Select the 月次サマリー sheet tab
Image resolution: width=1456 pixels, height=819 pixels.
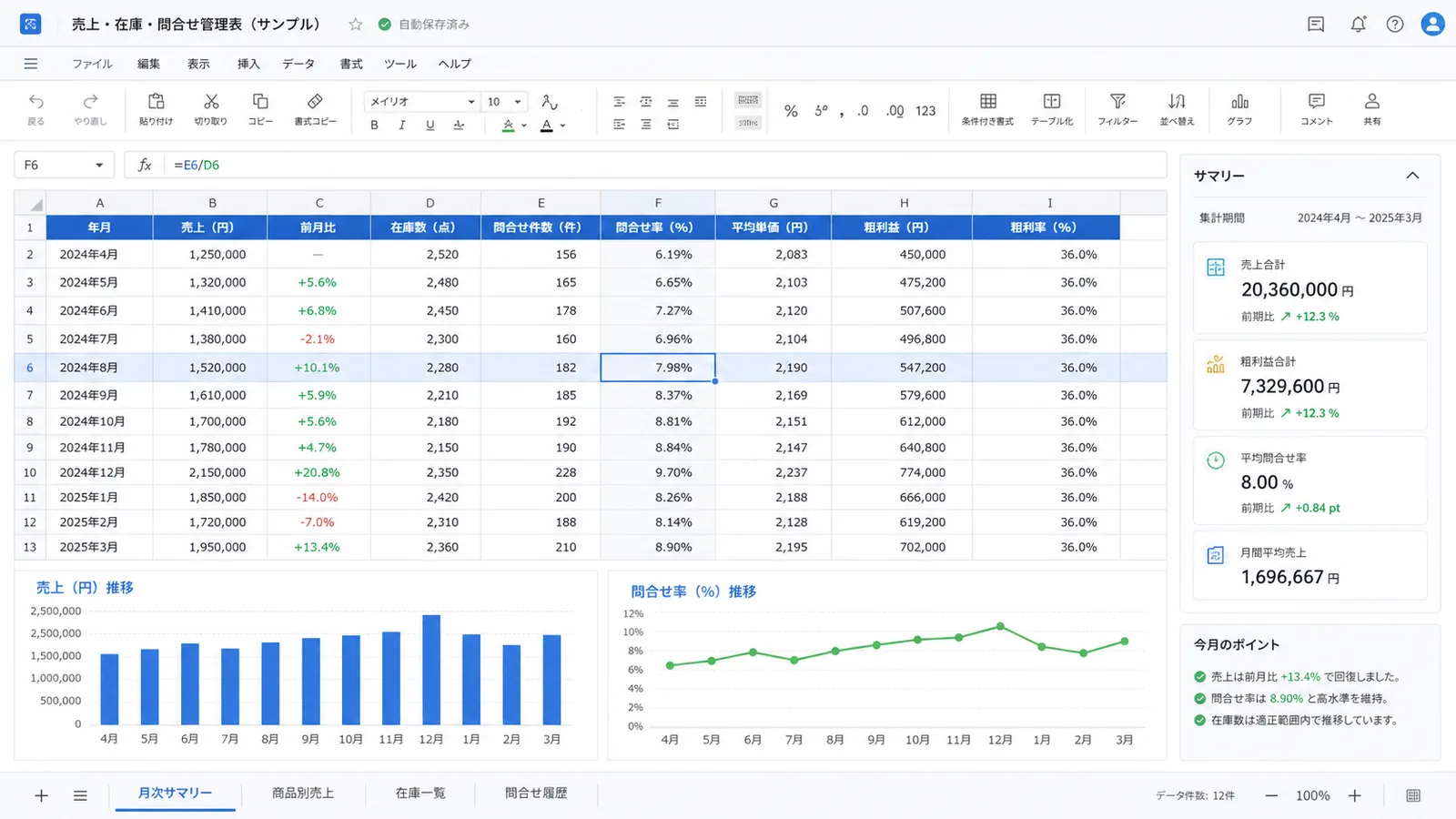pos(175,794)
